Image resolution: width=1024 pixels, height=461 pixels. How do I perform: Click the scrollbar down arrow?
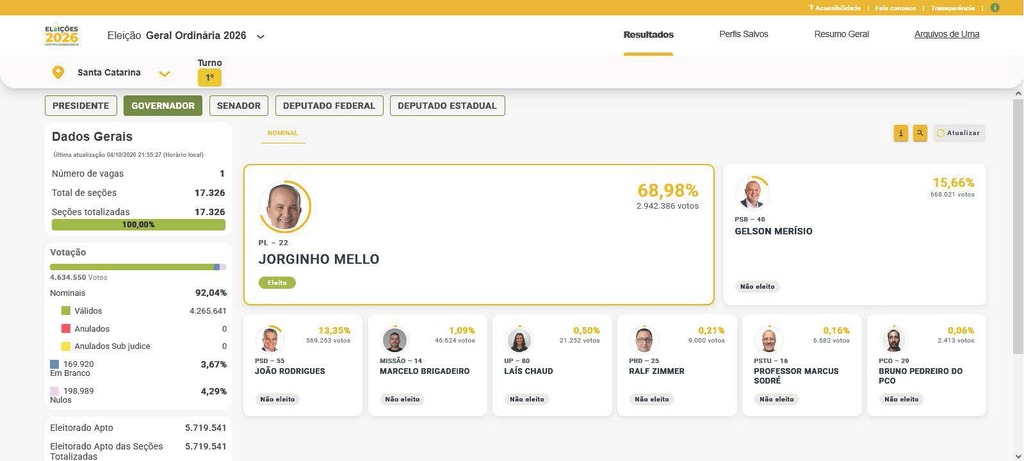click(x=1018, y=455)
